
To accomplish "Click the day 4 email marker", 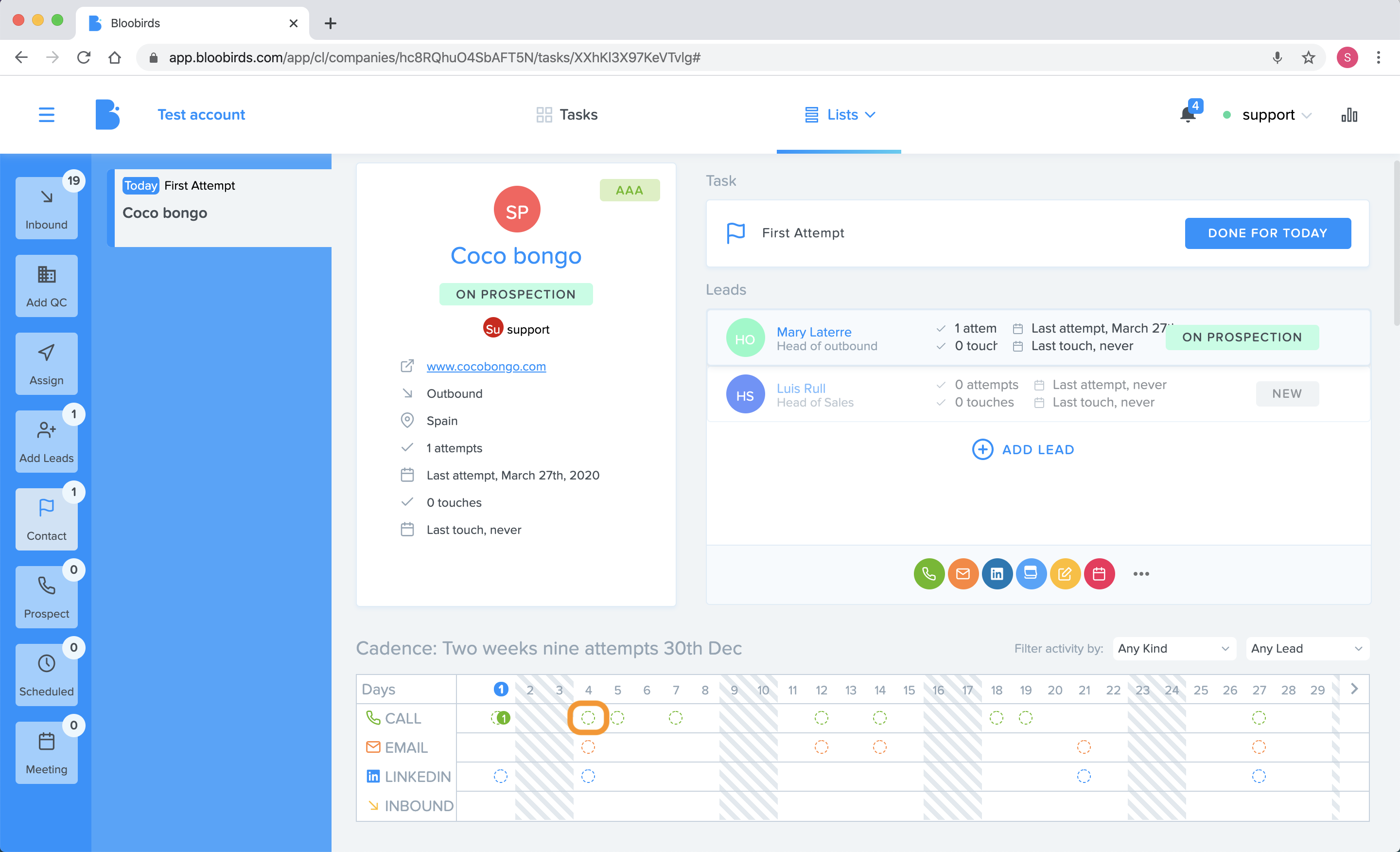I will (588, 747).
